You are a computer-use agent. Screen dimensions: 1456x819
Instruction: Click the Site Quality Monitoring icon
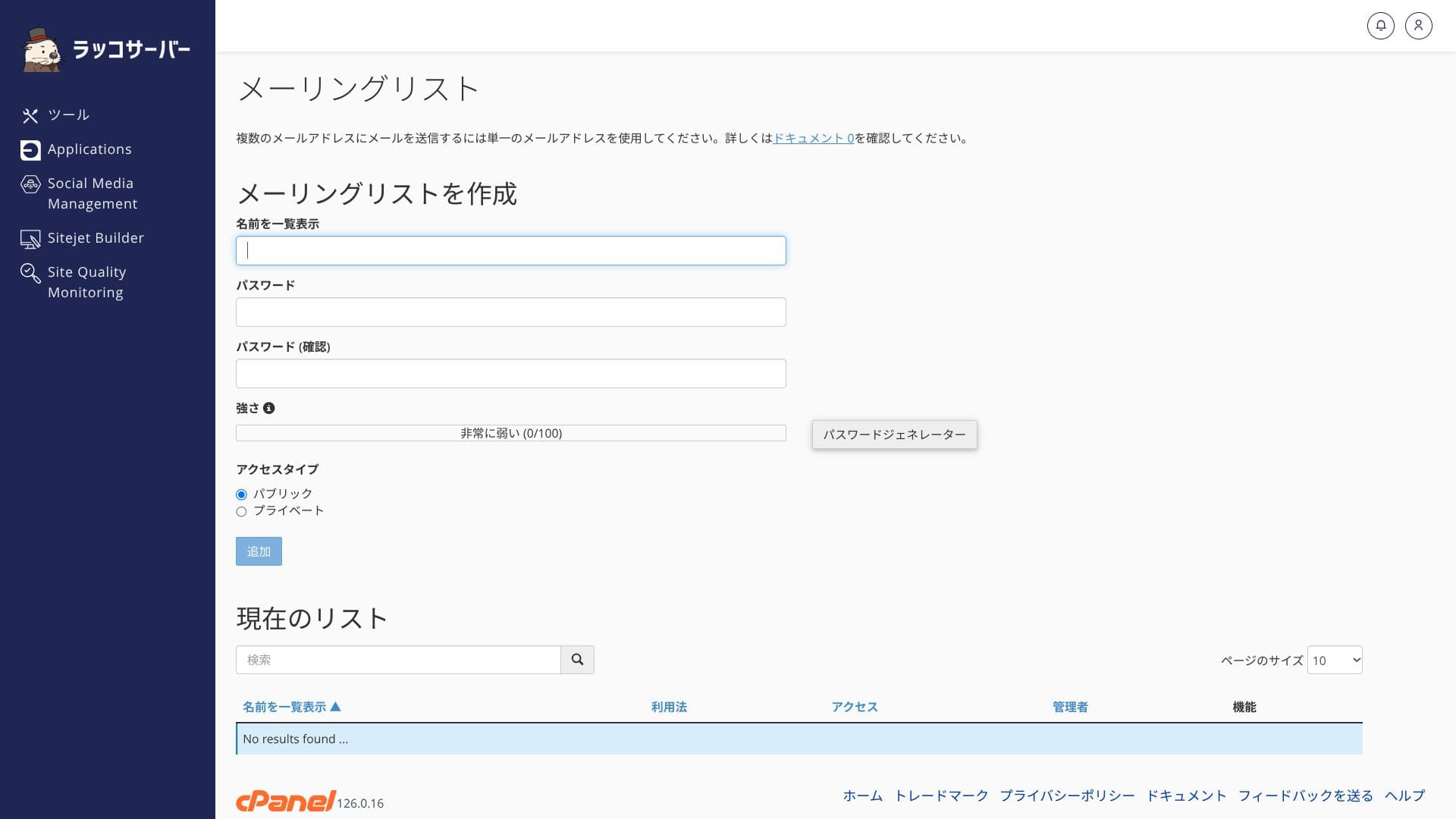tap(30, 273)
